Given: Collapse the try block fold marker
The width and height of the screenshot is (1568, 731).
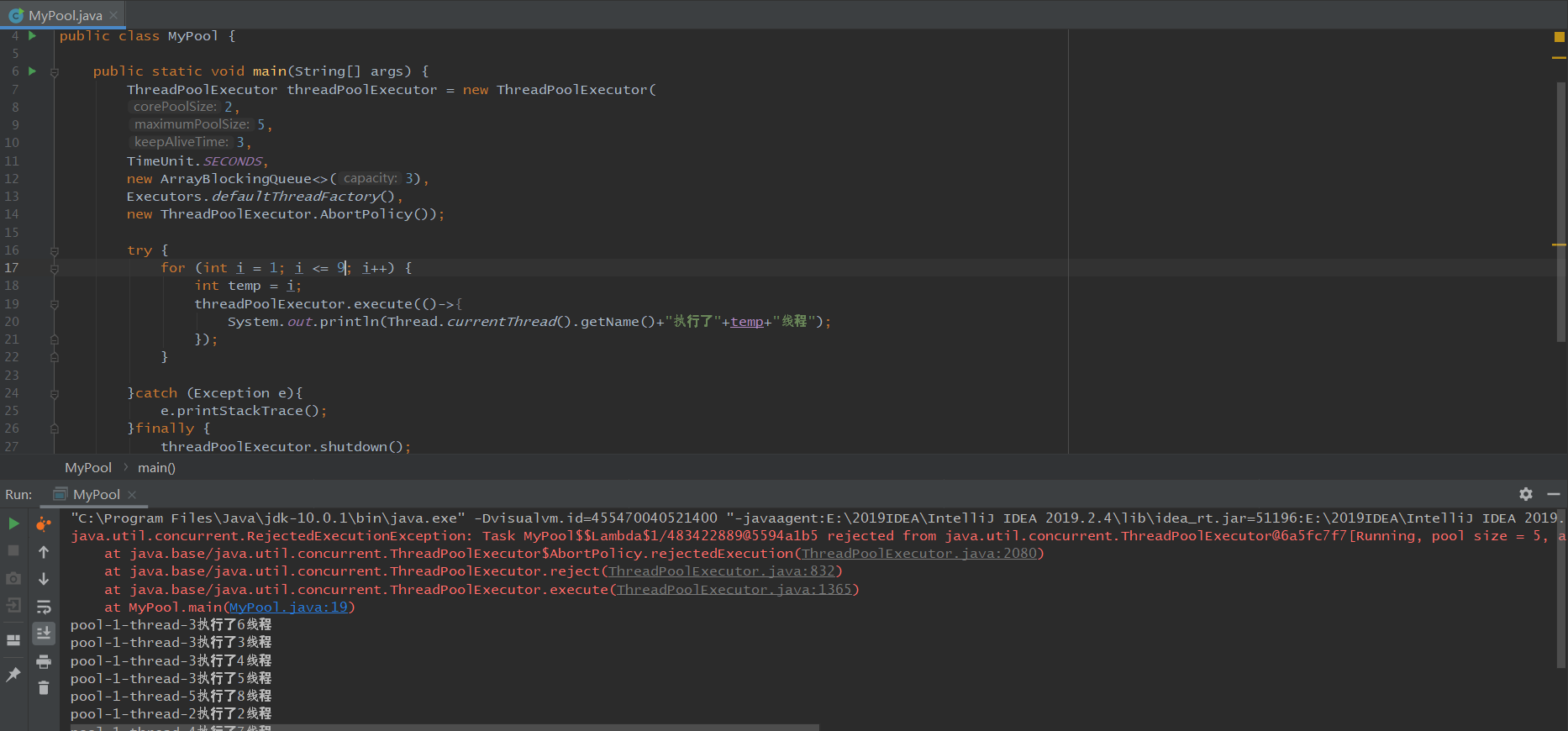Looking at the screenshot, I should pos(54,251).
